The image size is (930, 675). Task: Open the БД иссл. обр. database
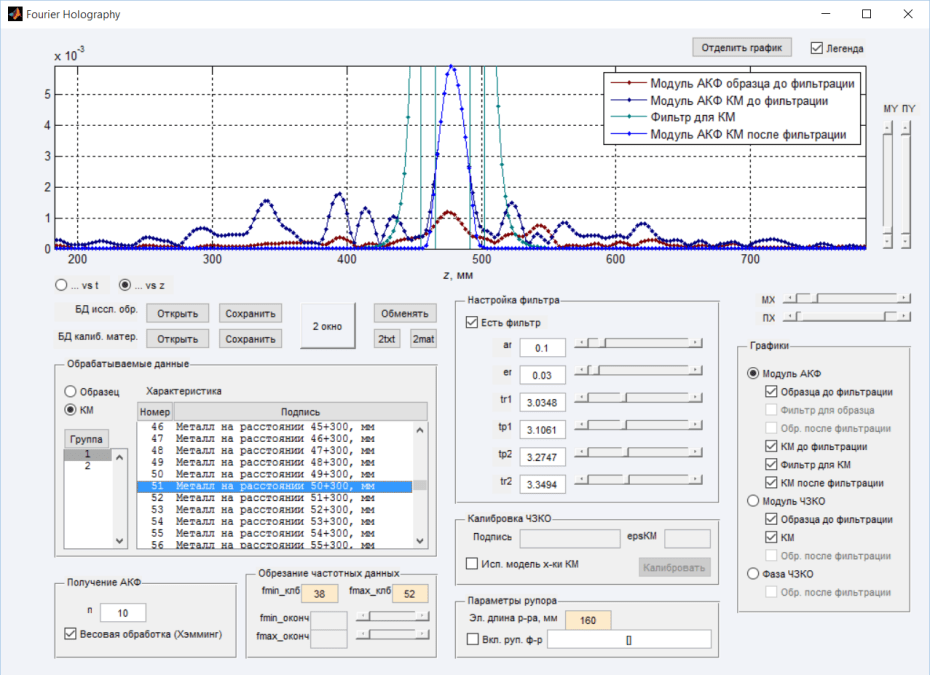pyautogui.click(x=177, y=312)
